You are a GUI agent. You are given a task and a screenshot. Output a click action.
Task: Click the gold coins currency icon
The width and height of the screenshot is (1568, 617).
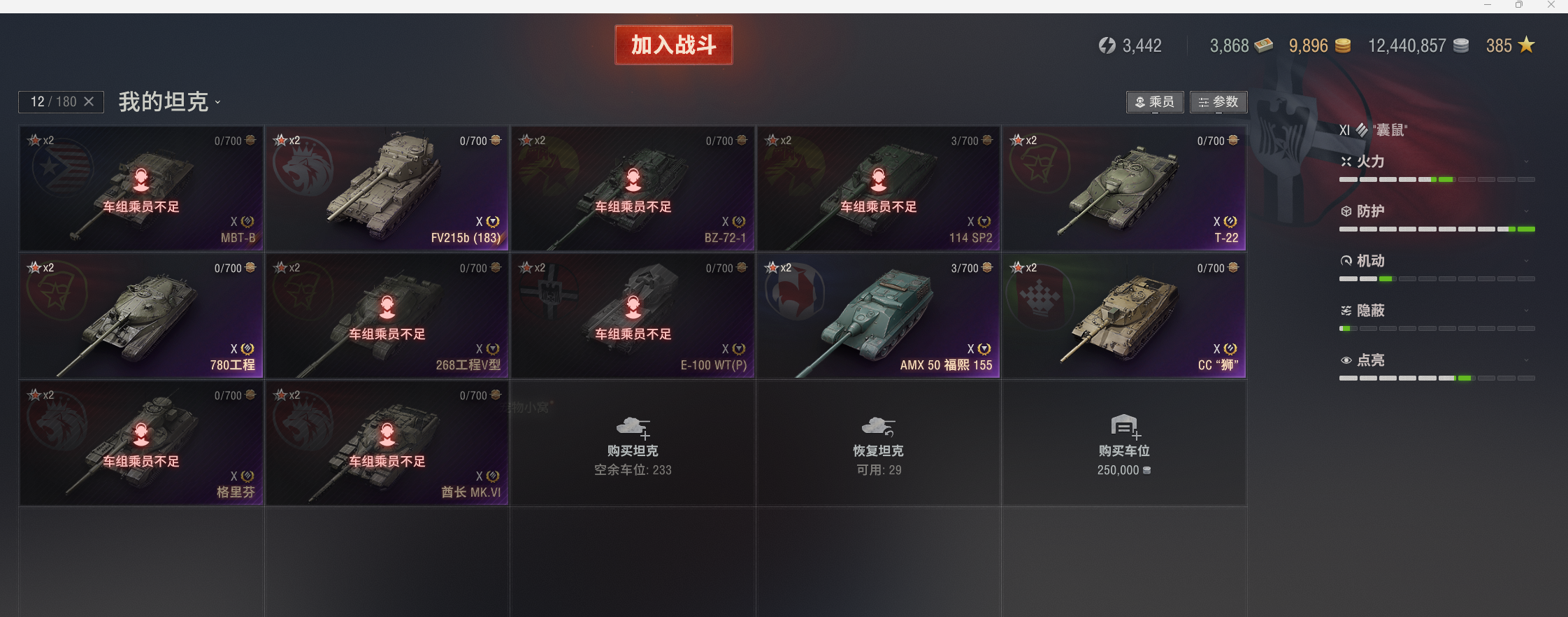pyautogui.click(x=1343, y=45)
